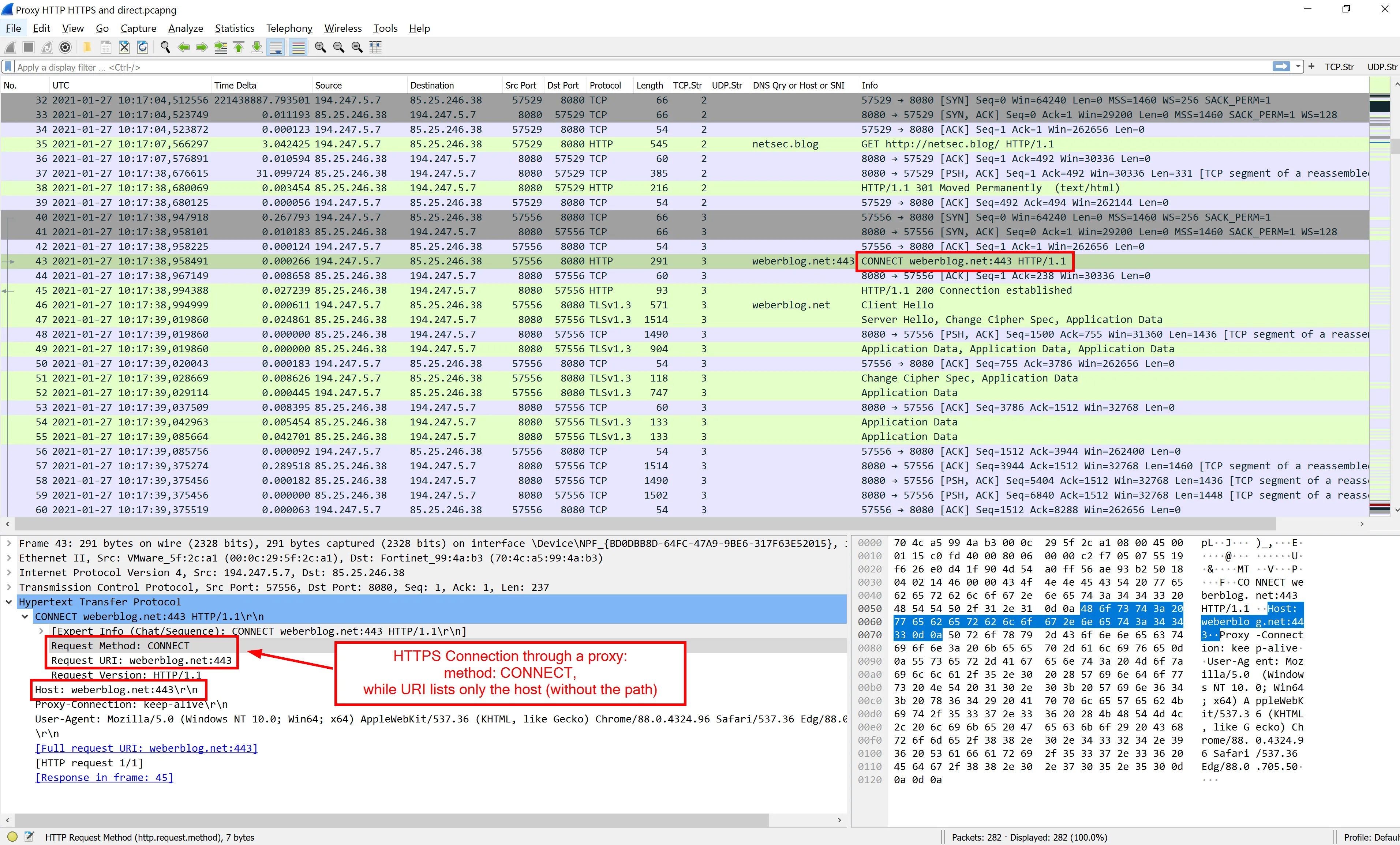Toggle auto-scroll during live capture
Image resolution: width=1400 pixels, height=845 pixels.
click(276, 47)
